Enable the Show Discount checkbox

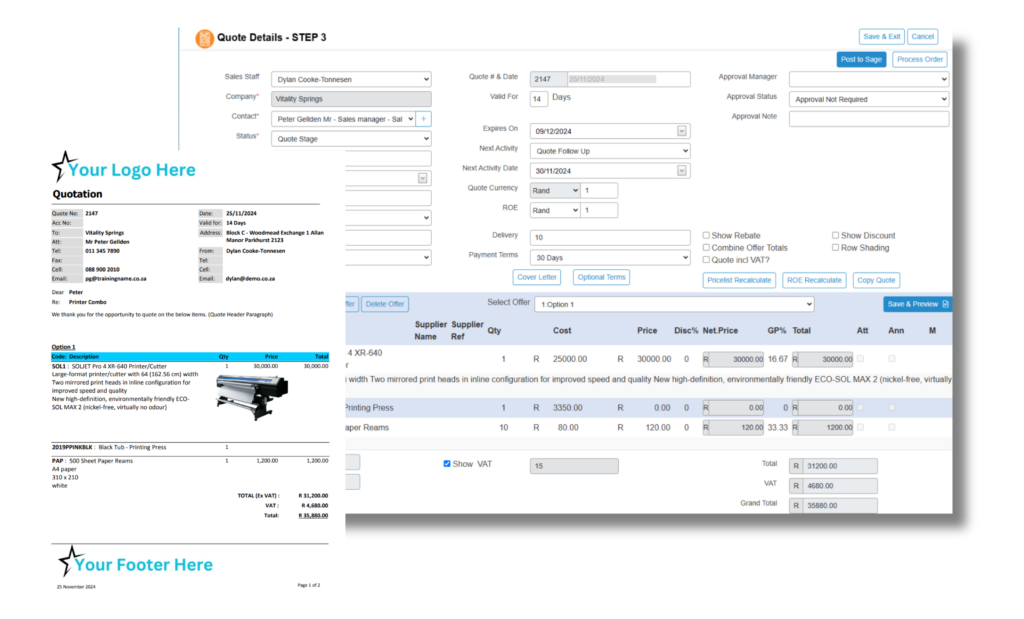tap(835, 235)
